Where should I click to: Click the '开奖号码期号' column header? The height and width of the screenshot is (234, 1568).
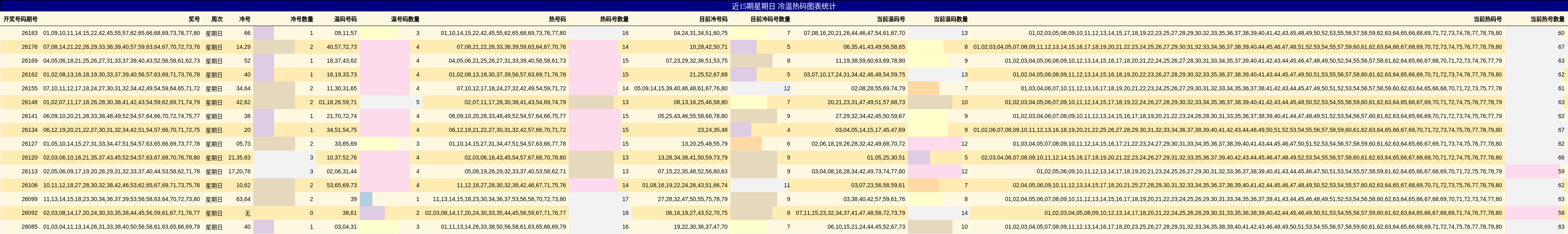[20, 20]
